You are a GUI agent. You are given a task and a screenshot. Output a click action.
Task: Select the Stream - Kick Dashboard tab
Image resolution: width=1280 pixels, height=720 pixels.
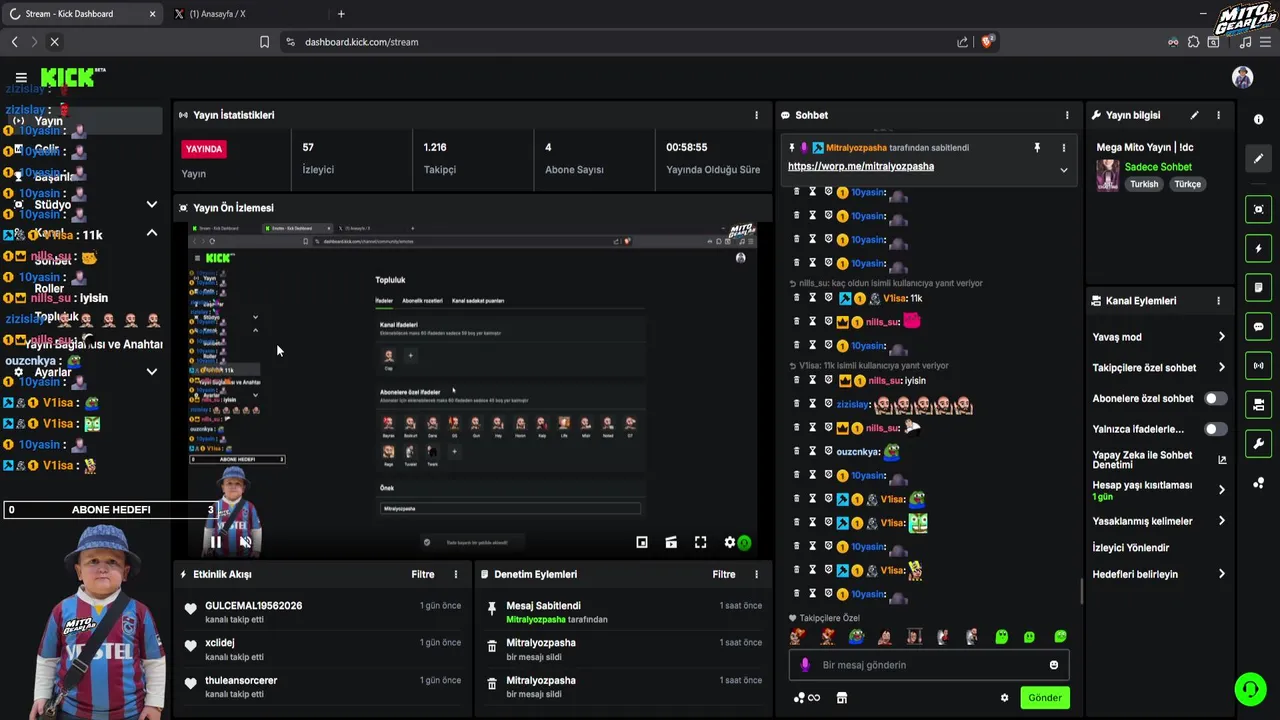click(83, 14)
